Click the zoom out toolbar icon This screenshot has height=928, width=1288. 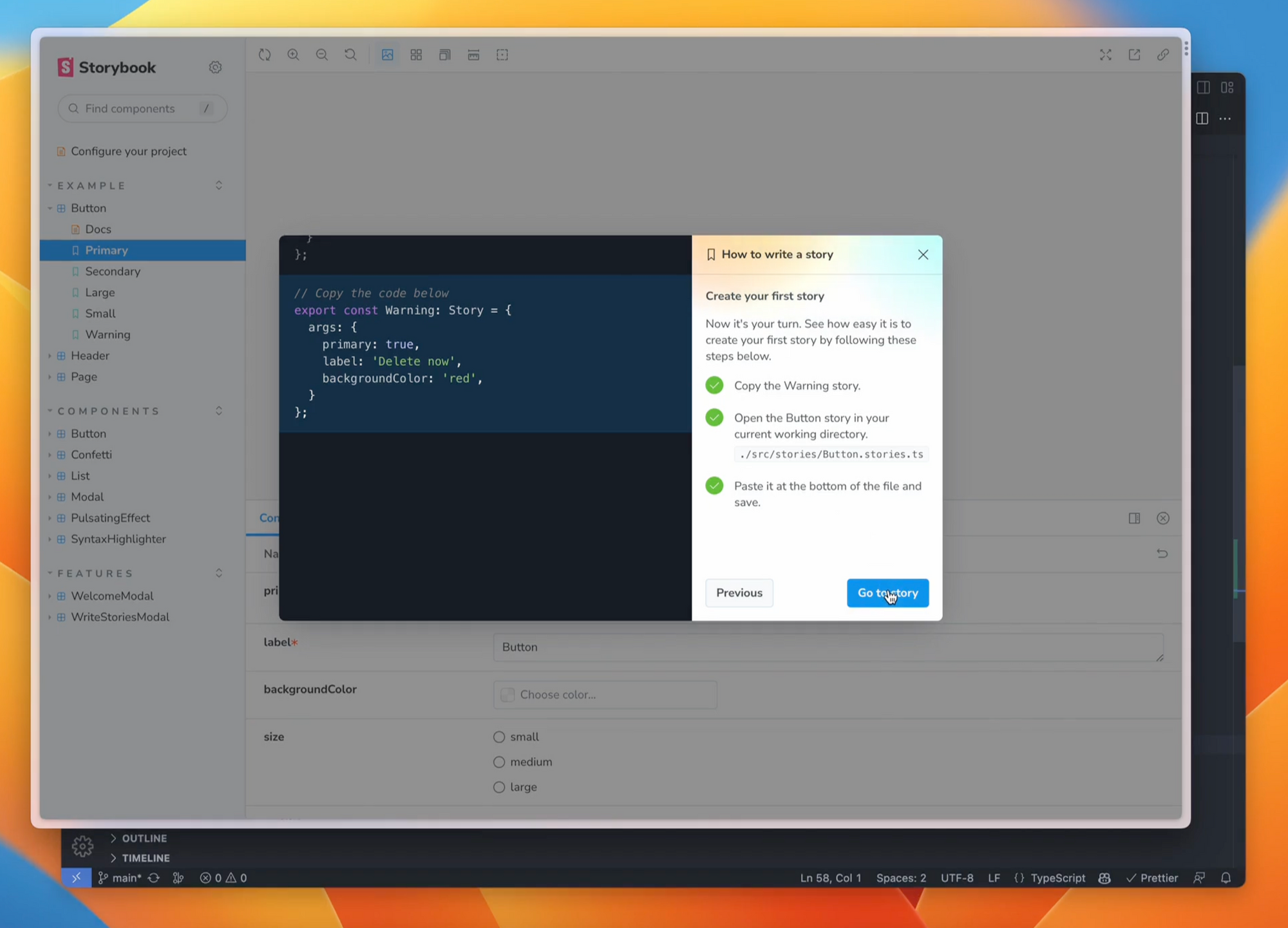pos(322,55)
